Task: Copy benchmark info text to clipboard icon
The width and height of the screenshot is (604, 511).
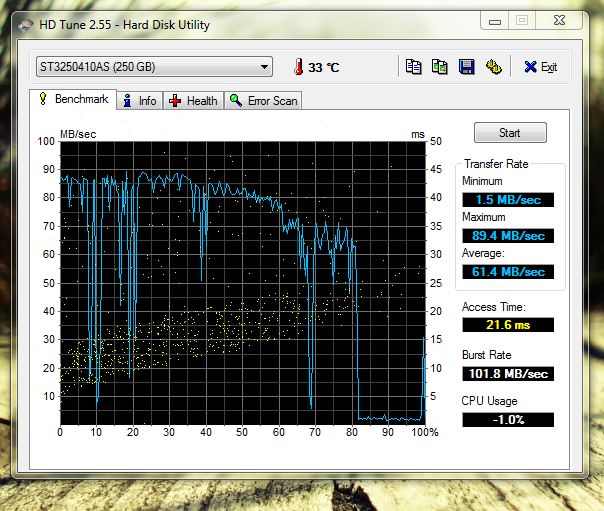Action: point(413,67)
